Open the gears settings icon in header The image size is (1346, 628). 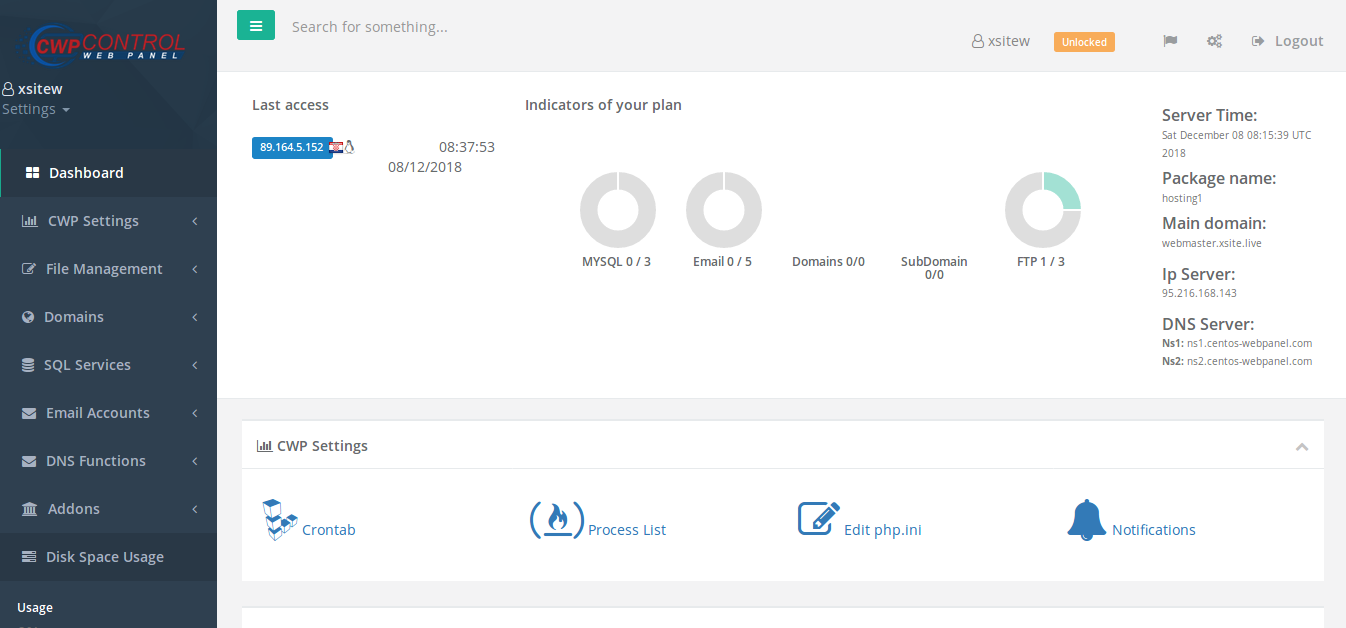1214,41
